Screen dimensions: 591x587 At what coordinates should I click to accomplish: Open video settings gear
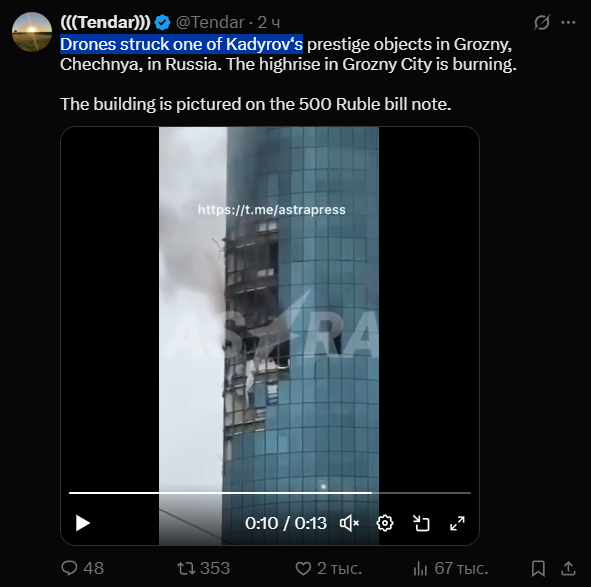(385, 523)
